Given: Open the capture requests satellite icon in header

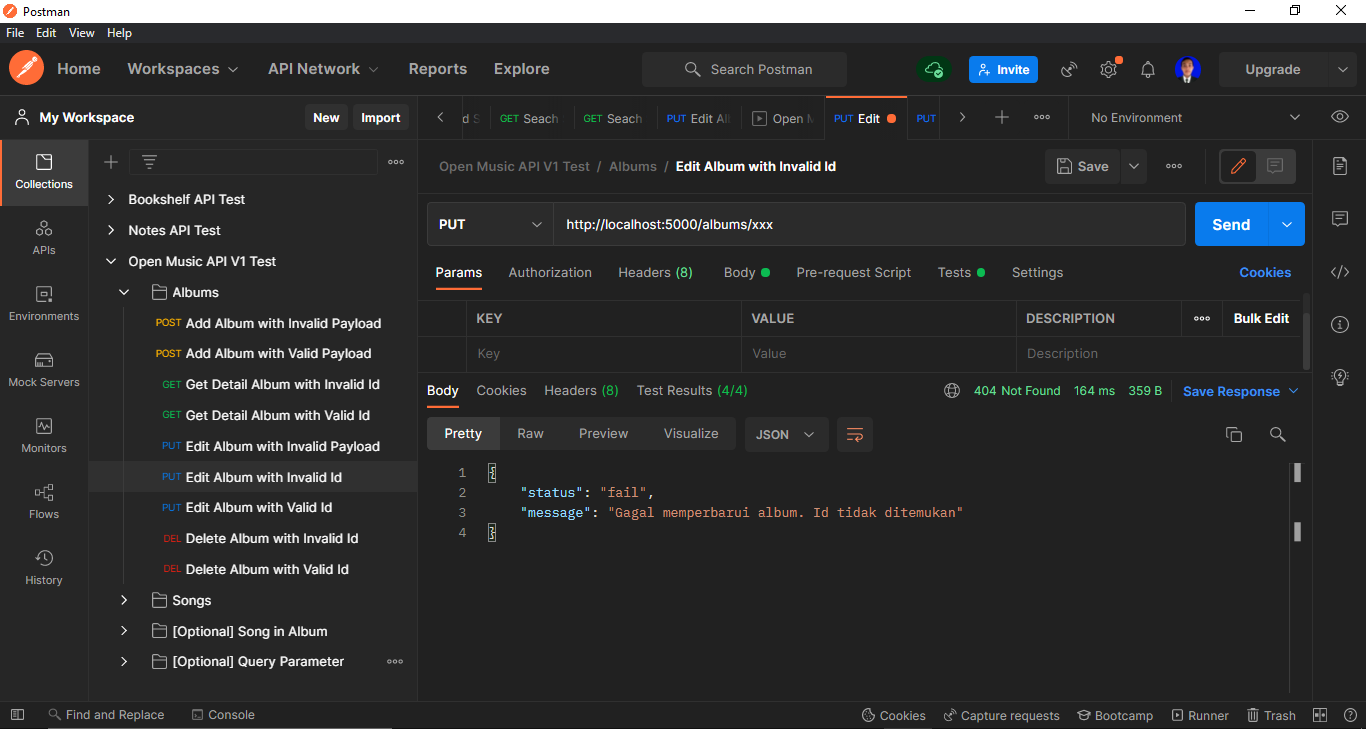Looking at the screenshot, I should 1069,69.
